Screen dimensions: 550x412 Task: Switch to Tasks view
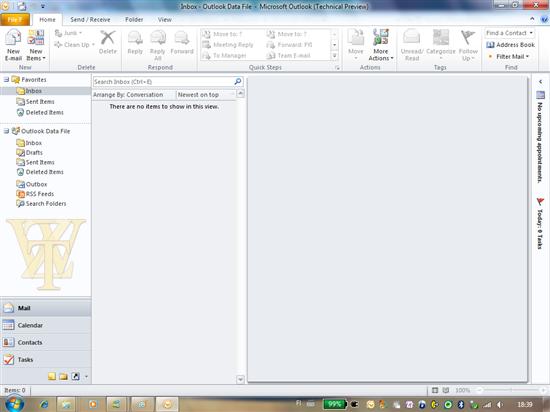pyautogui.click(x=46, y=359)
